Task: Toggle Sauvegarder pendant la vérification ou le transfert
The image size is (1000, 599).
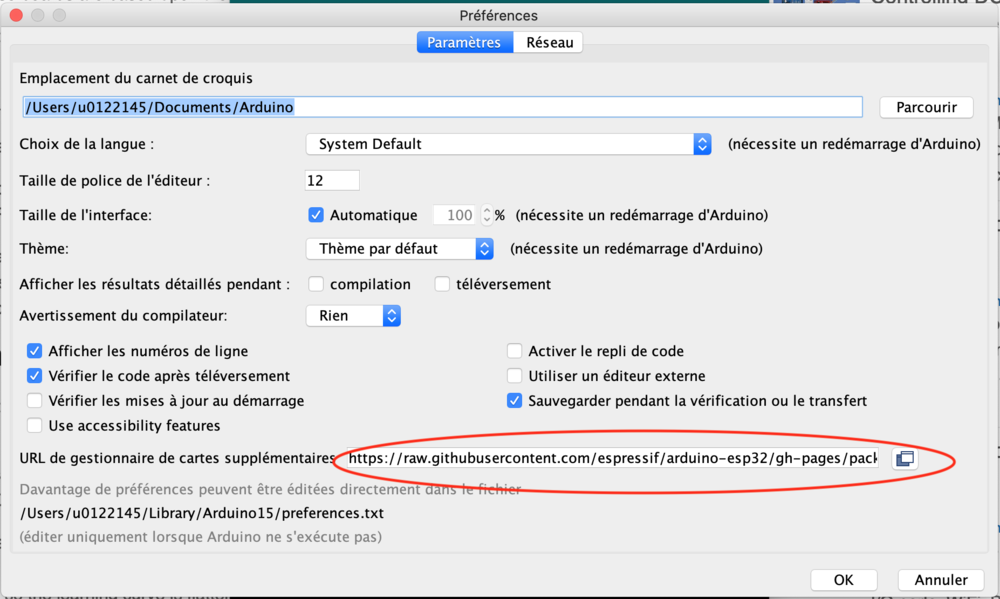Action: tap(514, 401)
